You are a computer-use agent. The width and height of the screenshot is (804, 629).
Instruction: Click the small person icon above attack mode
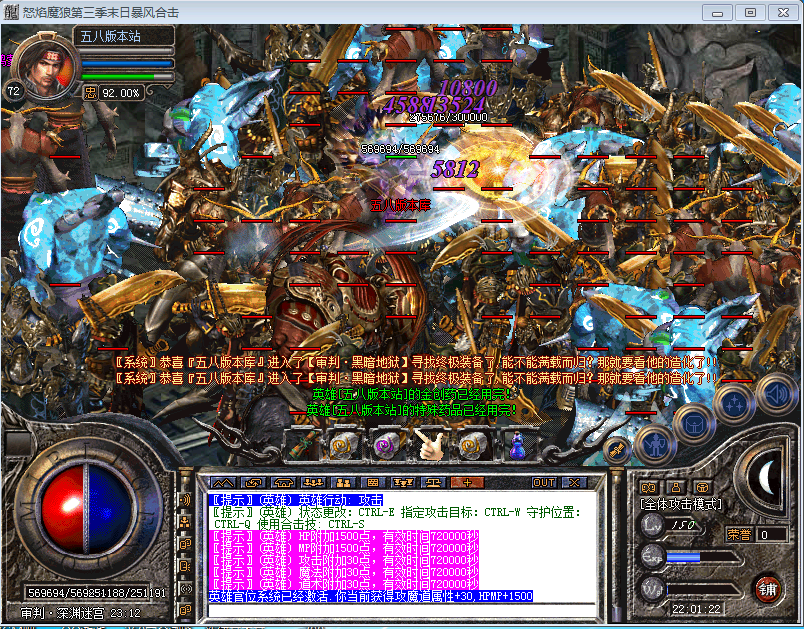[x=676, y=487]
